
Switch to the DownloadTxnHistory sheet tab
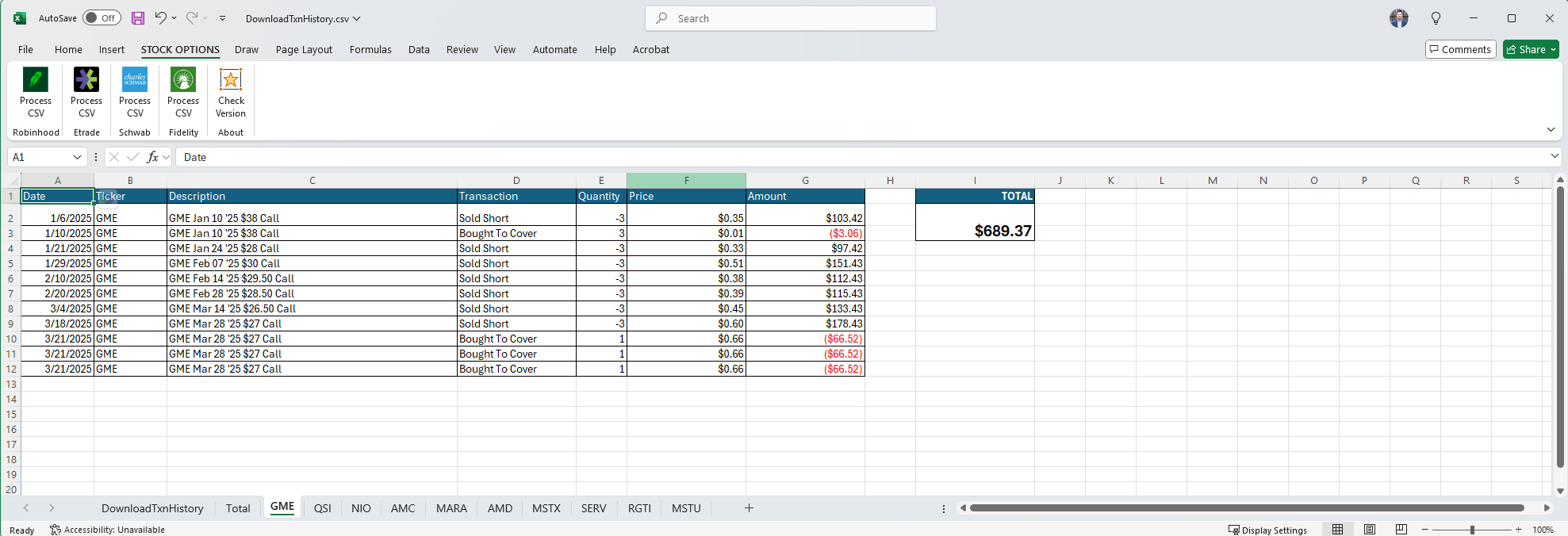click(x=152, y=508)
